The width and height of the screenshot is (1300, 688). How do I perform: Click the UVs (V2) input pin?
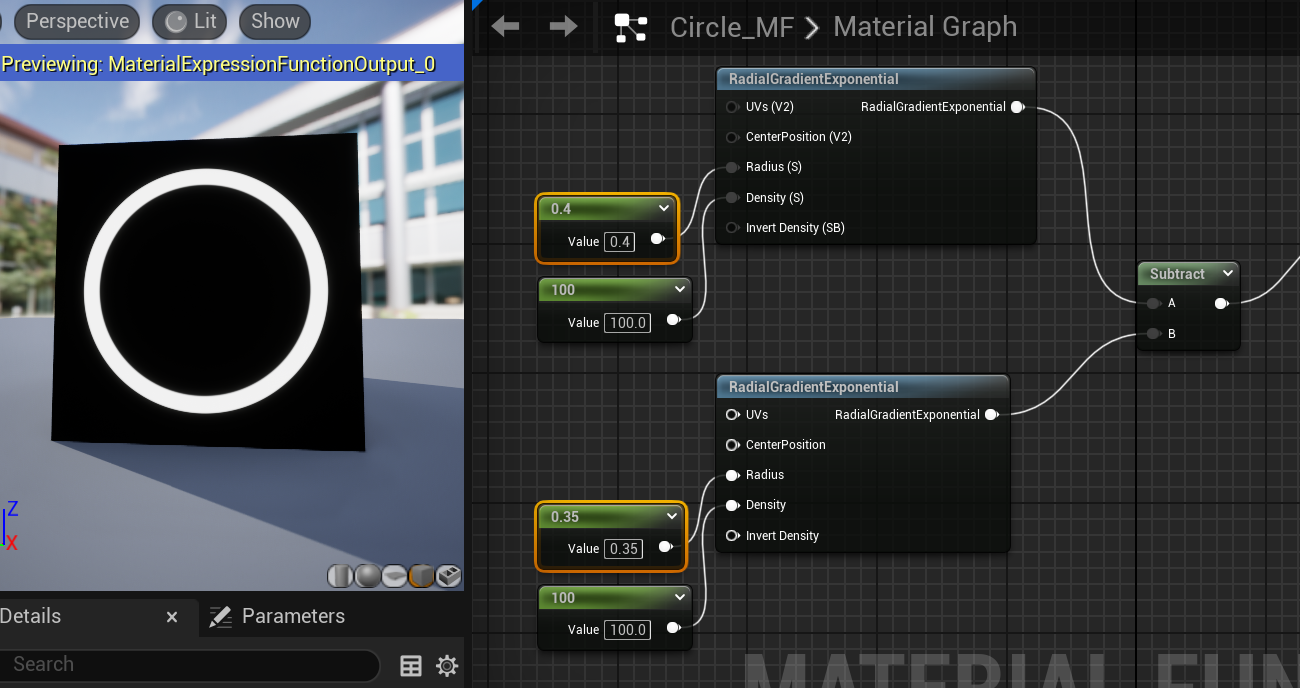click(733, 106)
